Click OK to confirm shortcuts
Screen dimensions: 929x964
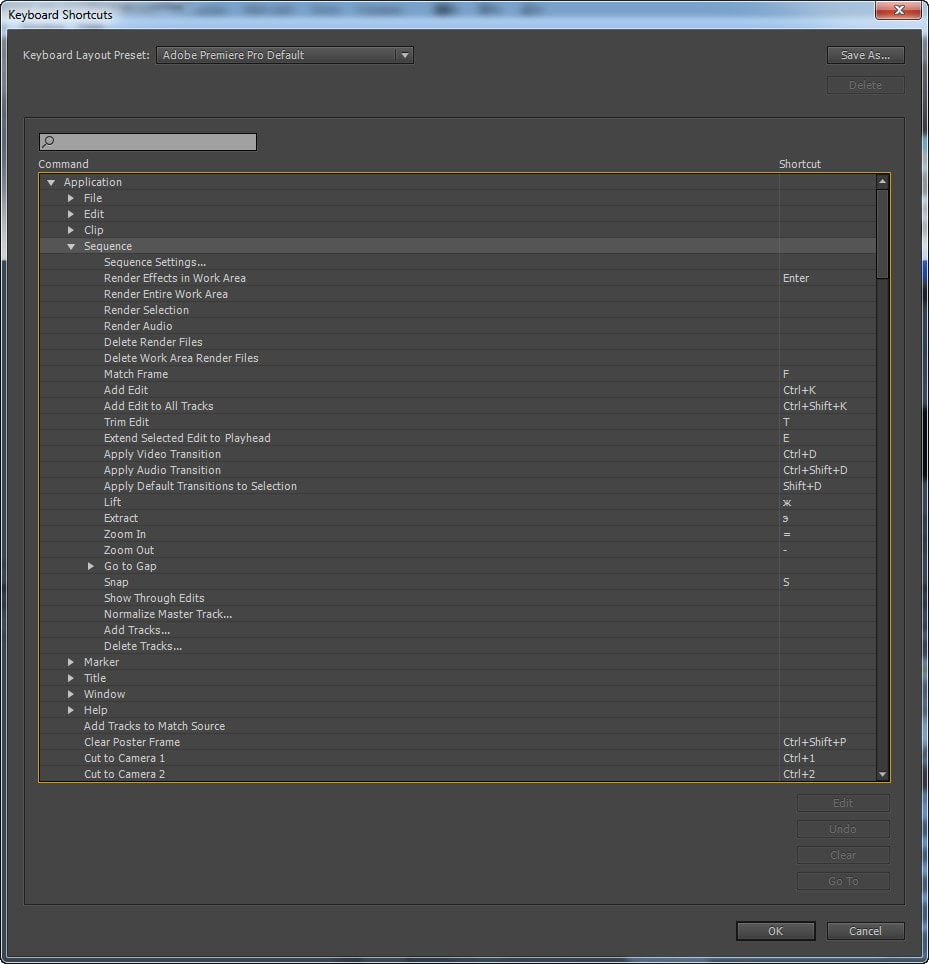pyautogui.click(x=775, y=931)
